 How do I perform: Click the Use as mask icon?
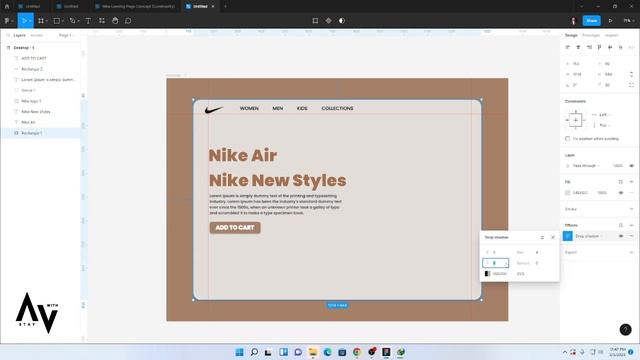coord(342,20)
